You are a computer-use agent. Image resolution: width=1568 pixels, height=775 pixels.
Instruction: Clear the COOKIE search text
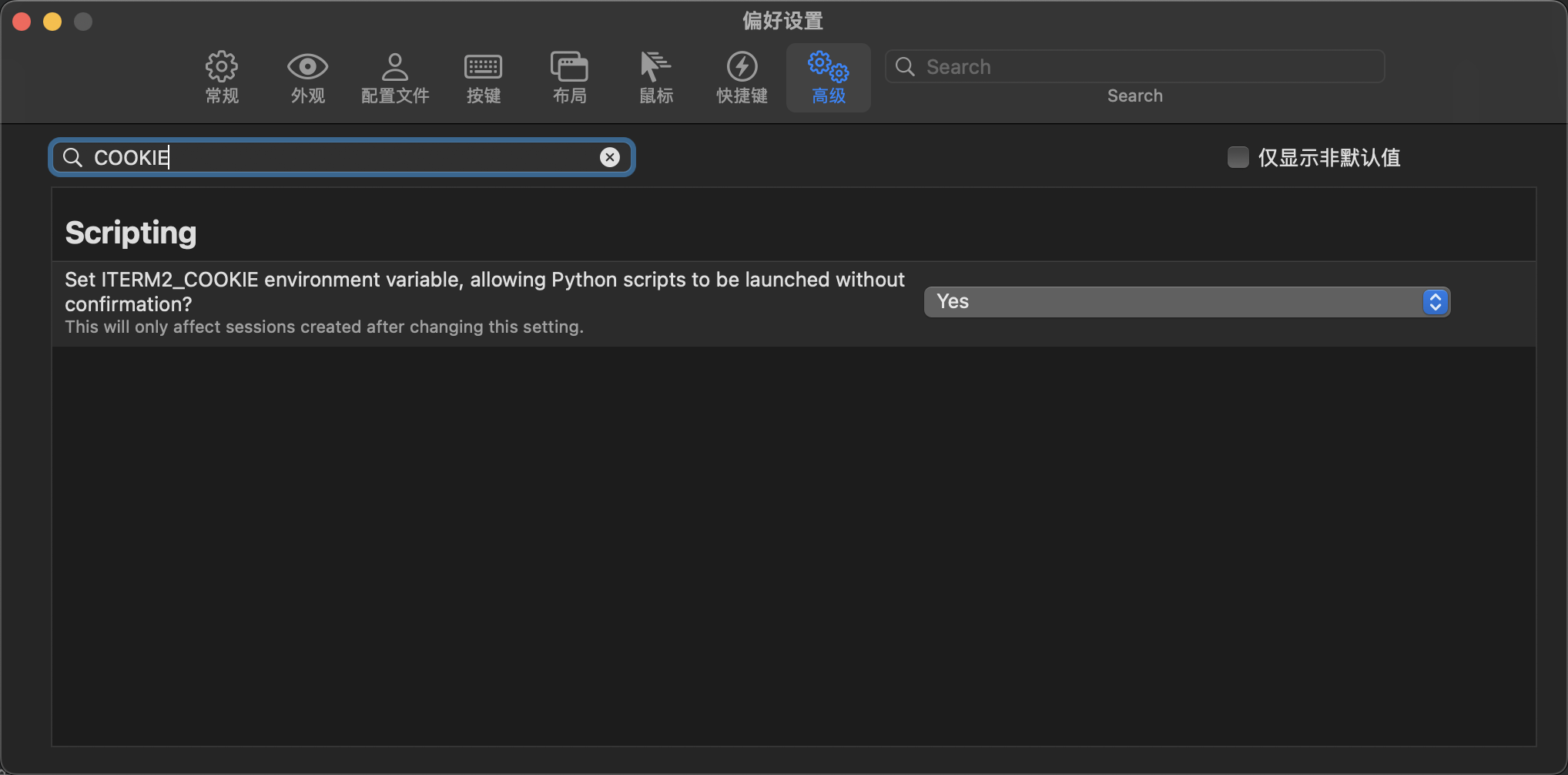point(609,157)
